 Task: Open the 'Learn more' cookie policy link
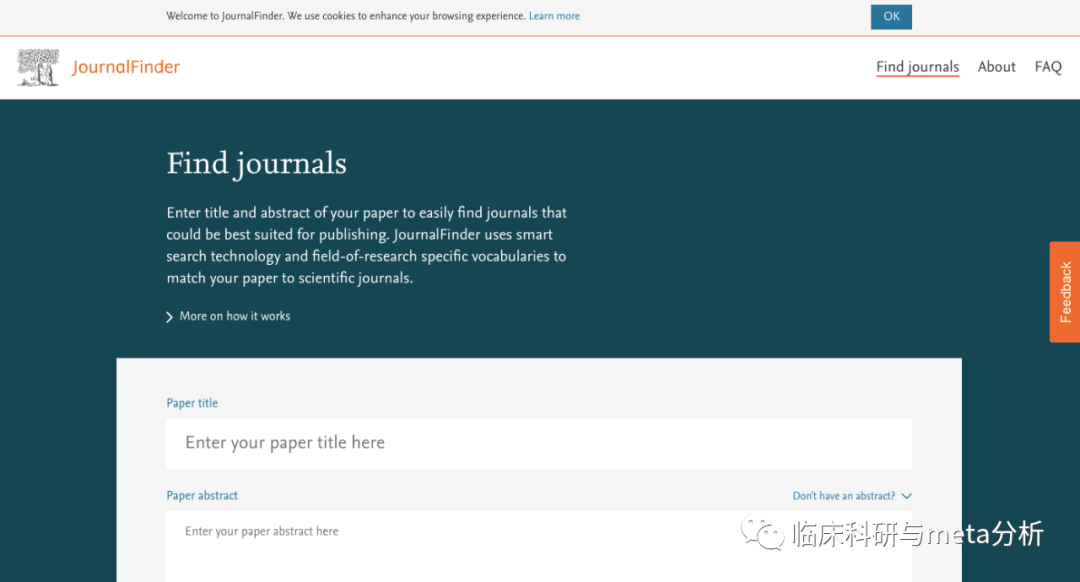tap(554, 16)
